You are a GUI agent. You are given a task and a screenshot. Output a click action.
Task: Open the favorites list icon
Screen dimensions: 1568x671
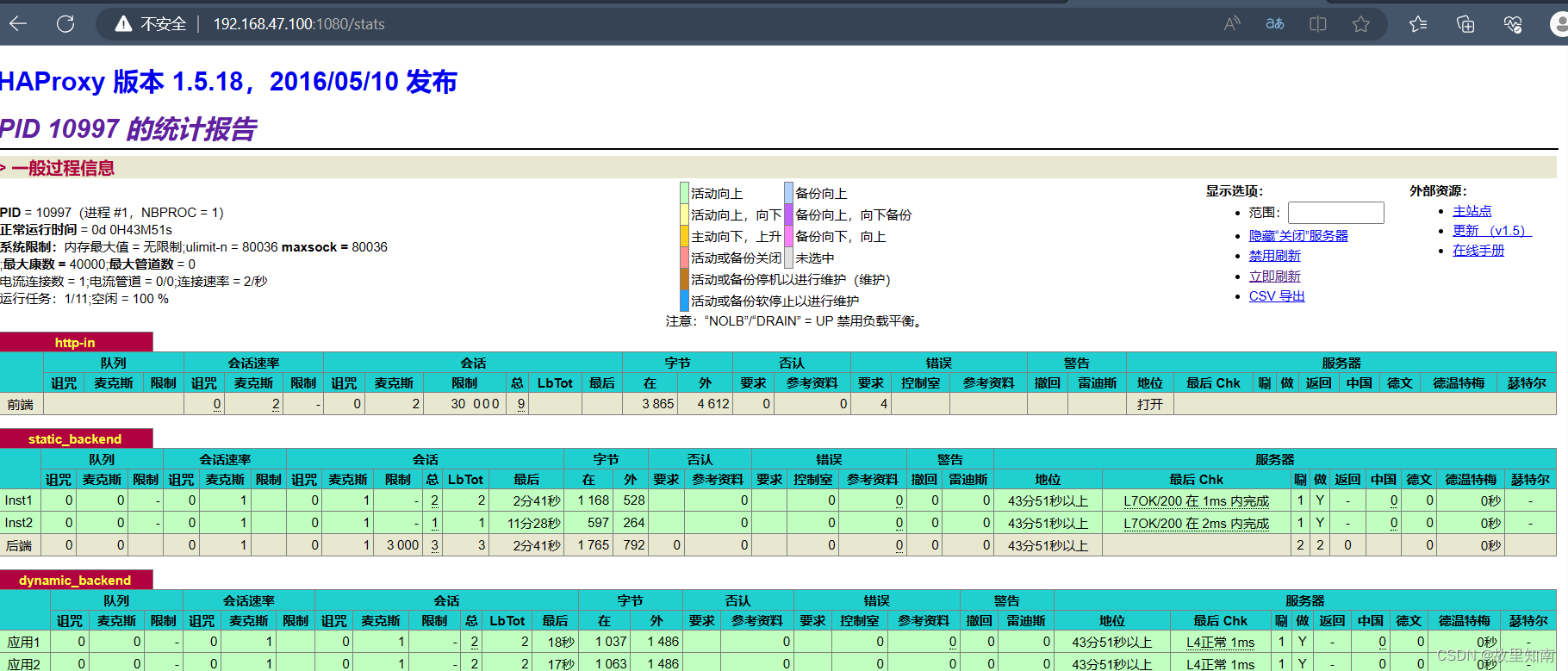point(1418,24)
